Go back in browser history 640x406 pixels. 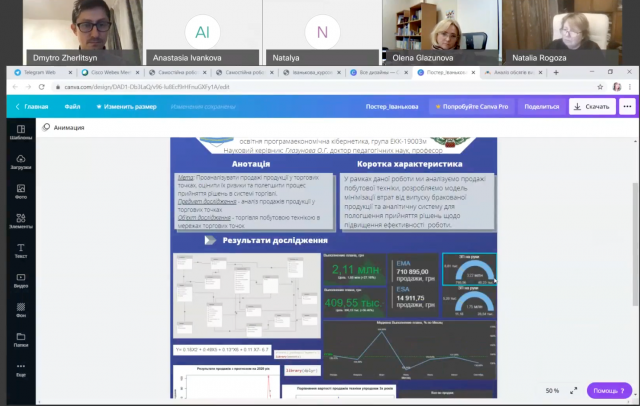[x=15, y=87]
